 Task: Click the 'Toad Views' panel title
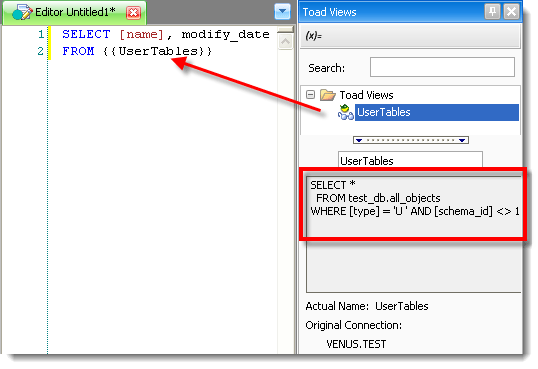pyautogui.click(x=329, y=12)
